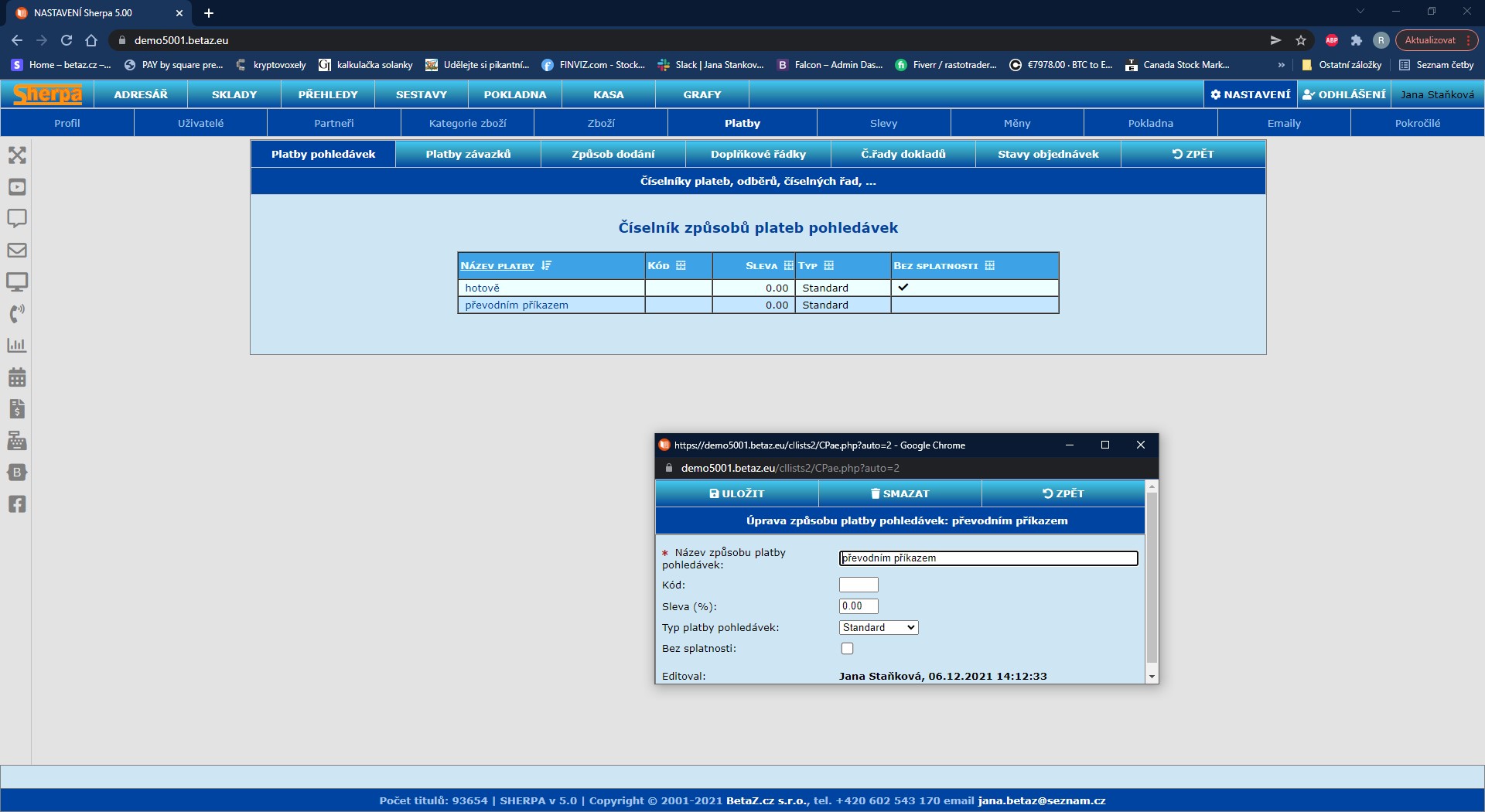Click grid icon beside Kód column header
The width and height of the screenshot is (1485, 812).
[681, 265]
